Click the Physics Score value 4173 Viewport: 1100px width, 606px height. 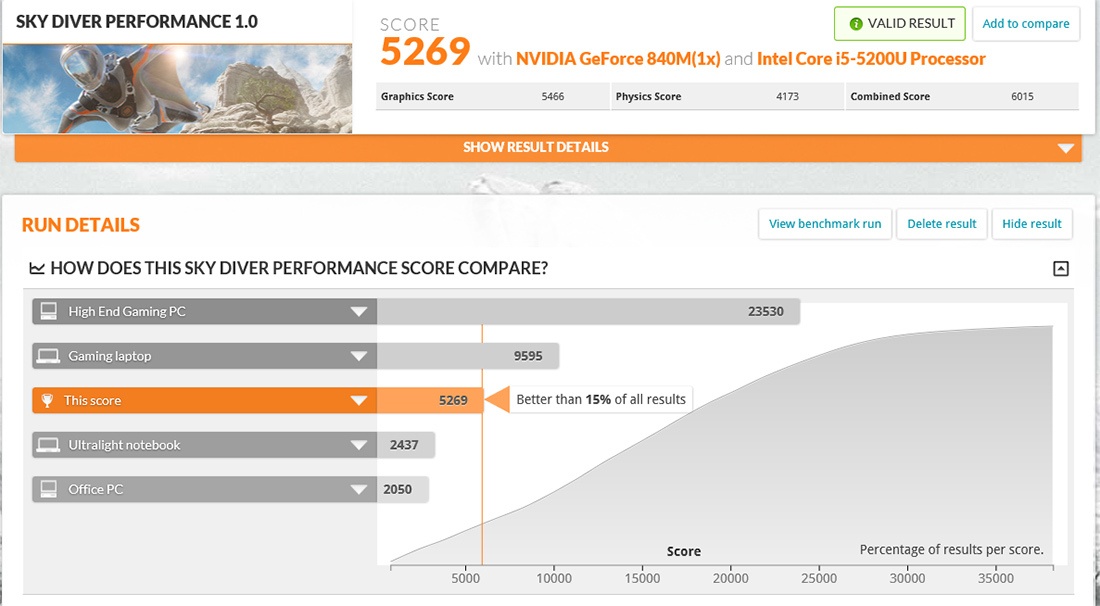pos(787,97)
